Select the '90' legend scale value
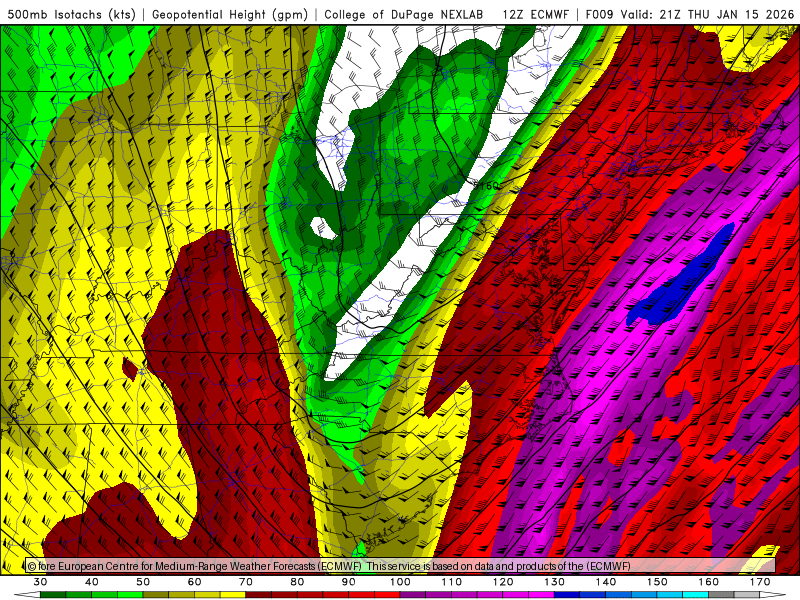 pos(349,582)
